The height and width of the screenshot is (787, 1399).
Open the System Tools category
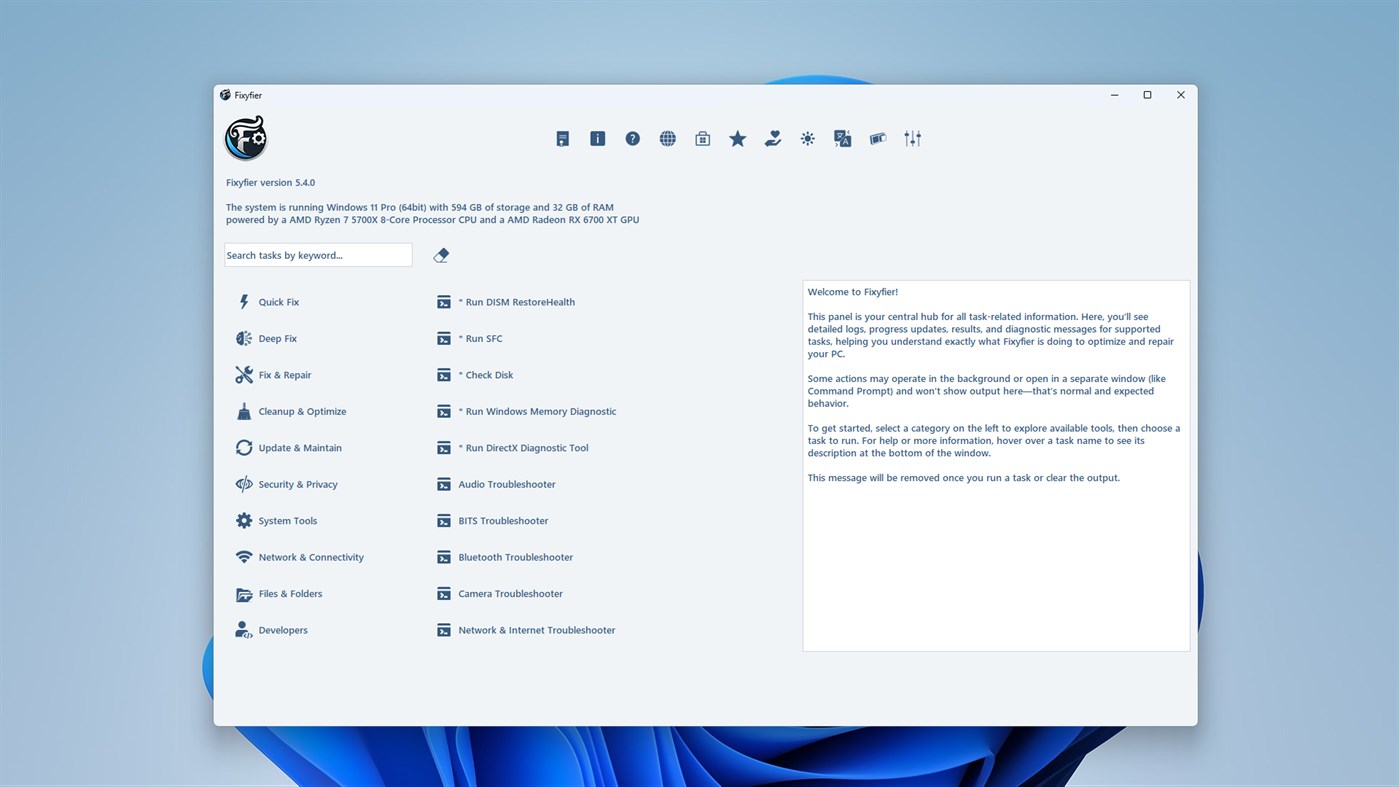coord(277,521)
